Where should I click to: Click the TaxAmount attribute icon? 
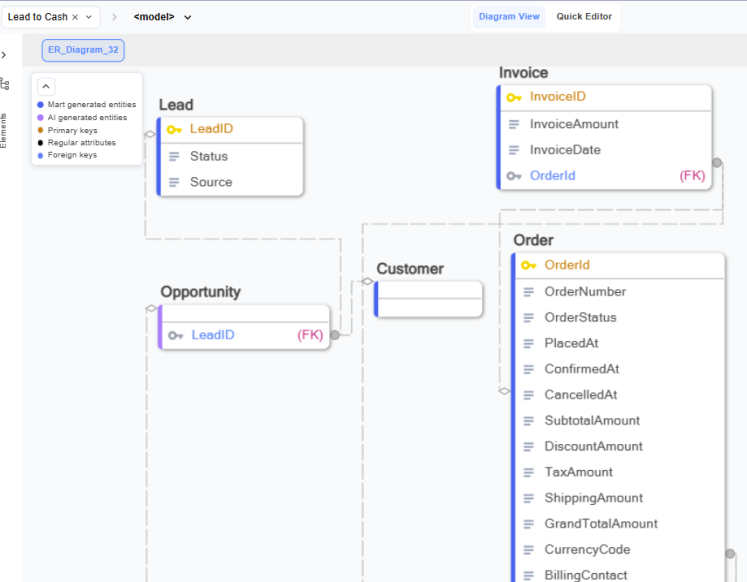coord(528,472)
